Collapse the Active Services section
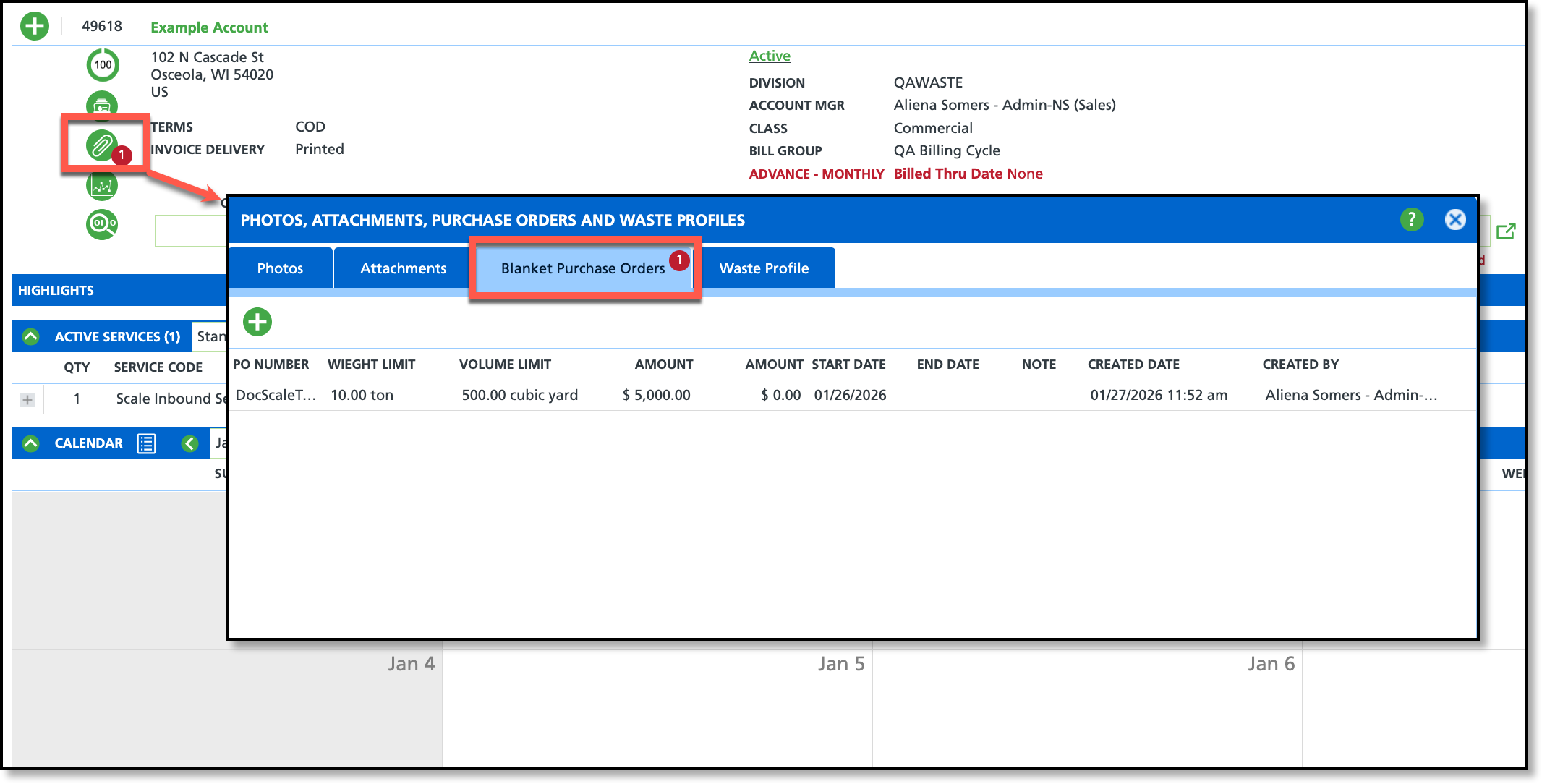Viewport: 1542px width, 784px height. pos(31,336)
